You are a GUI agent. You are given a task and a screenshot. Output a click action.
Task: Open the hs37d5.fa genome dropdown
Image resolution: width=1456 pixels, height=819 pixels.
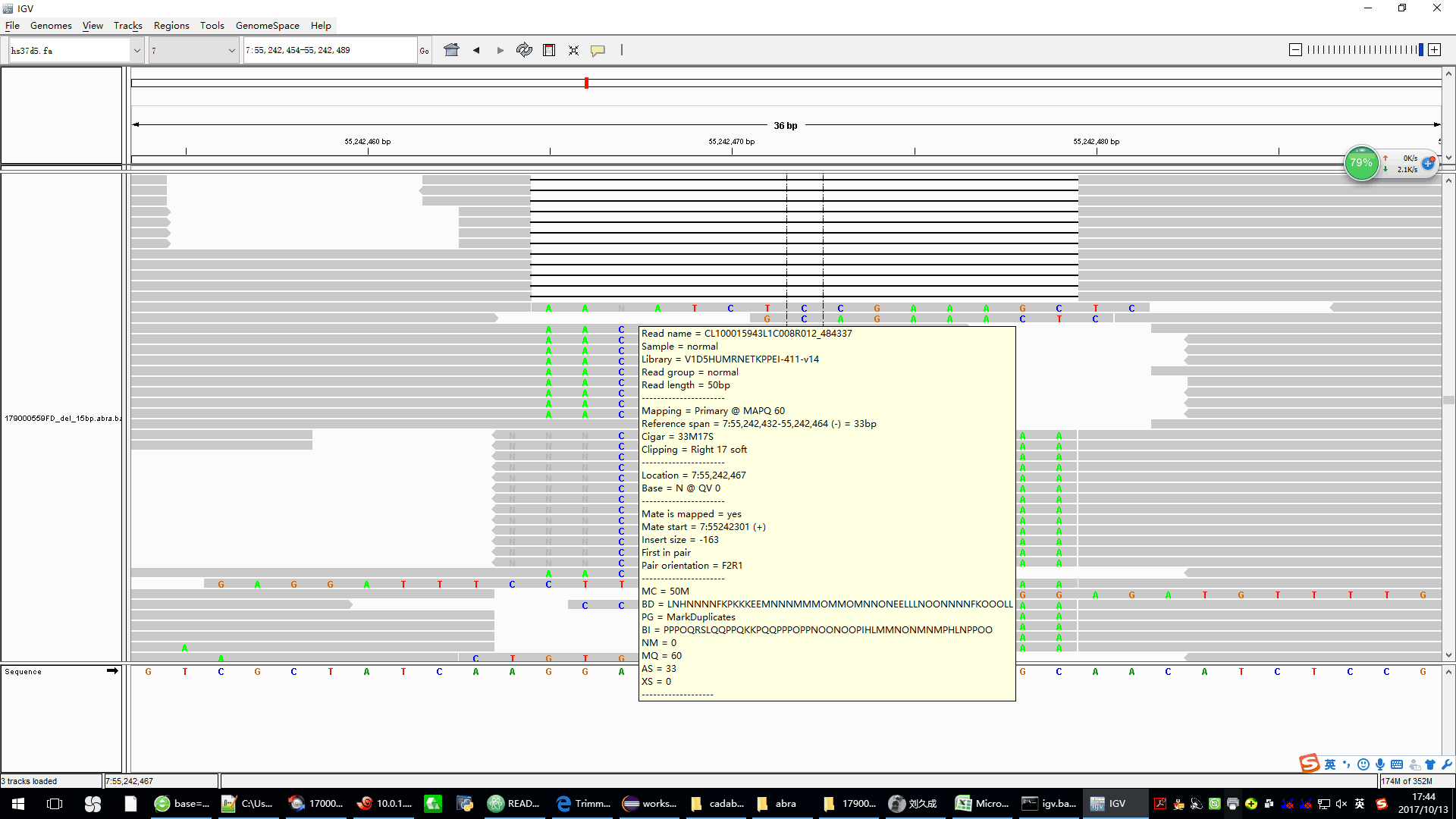136,51
